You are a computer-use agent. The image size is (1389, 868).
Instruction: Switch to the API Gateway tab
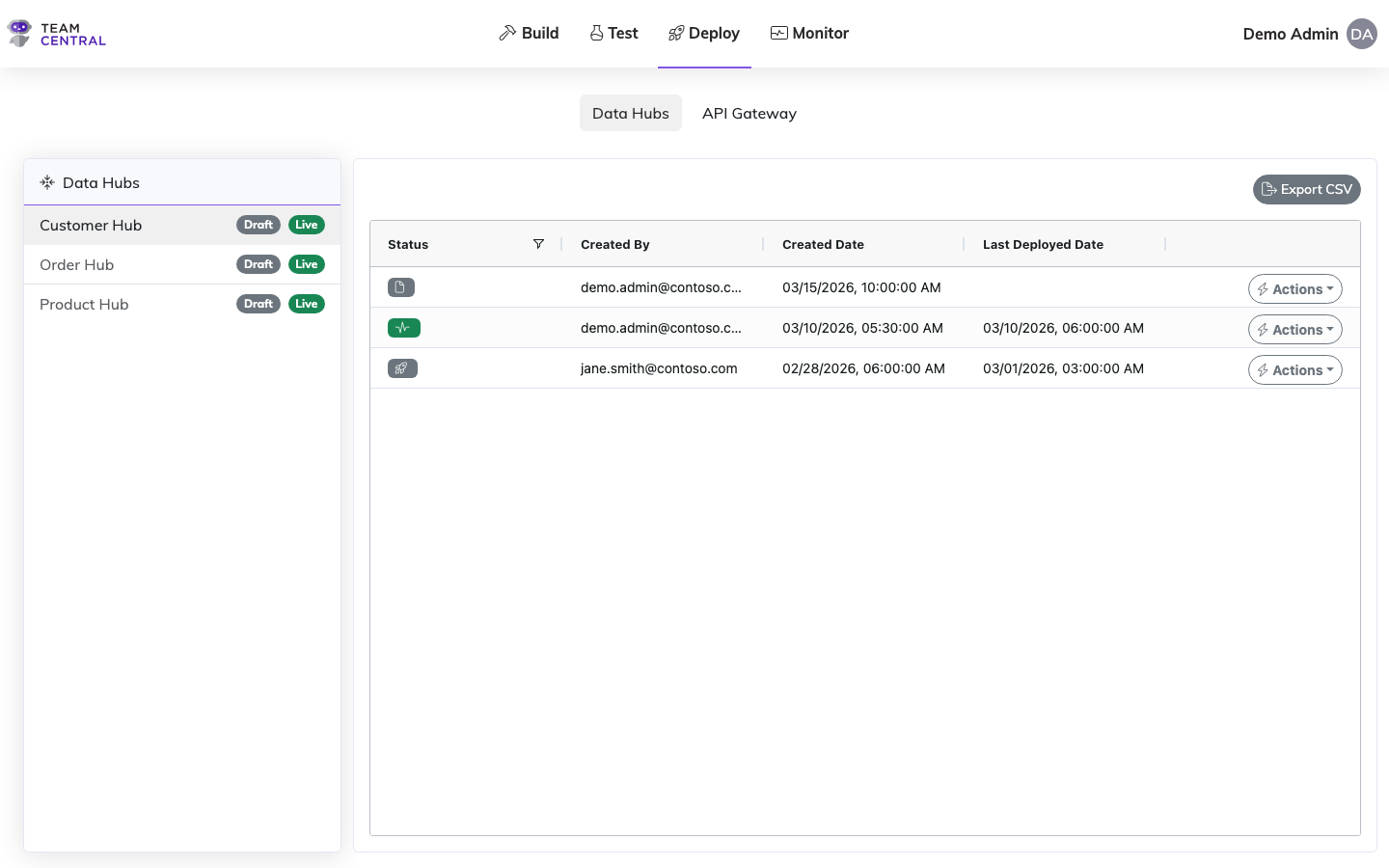(x=749, y=113)
